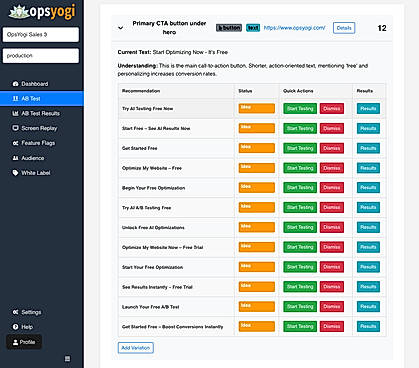Click the Settings gears icon
This screenshot has height=368, width=419.
click(x=15, y=312)
